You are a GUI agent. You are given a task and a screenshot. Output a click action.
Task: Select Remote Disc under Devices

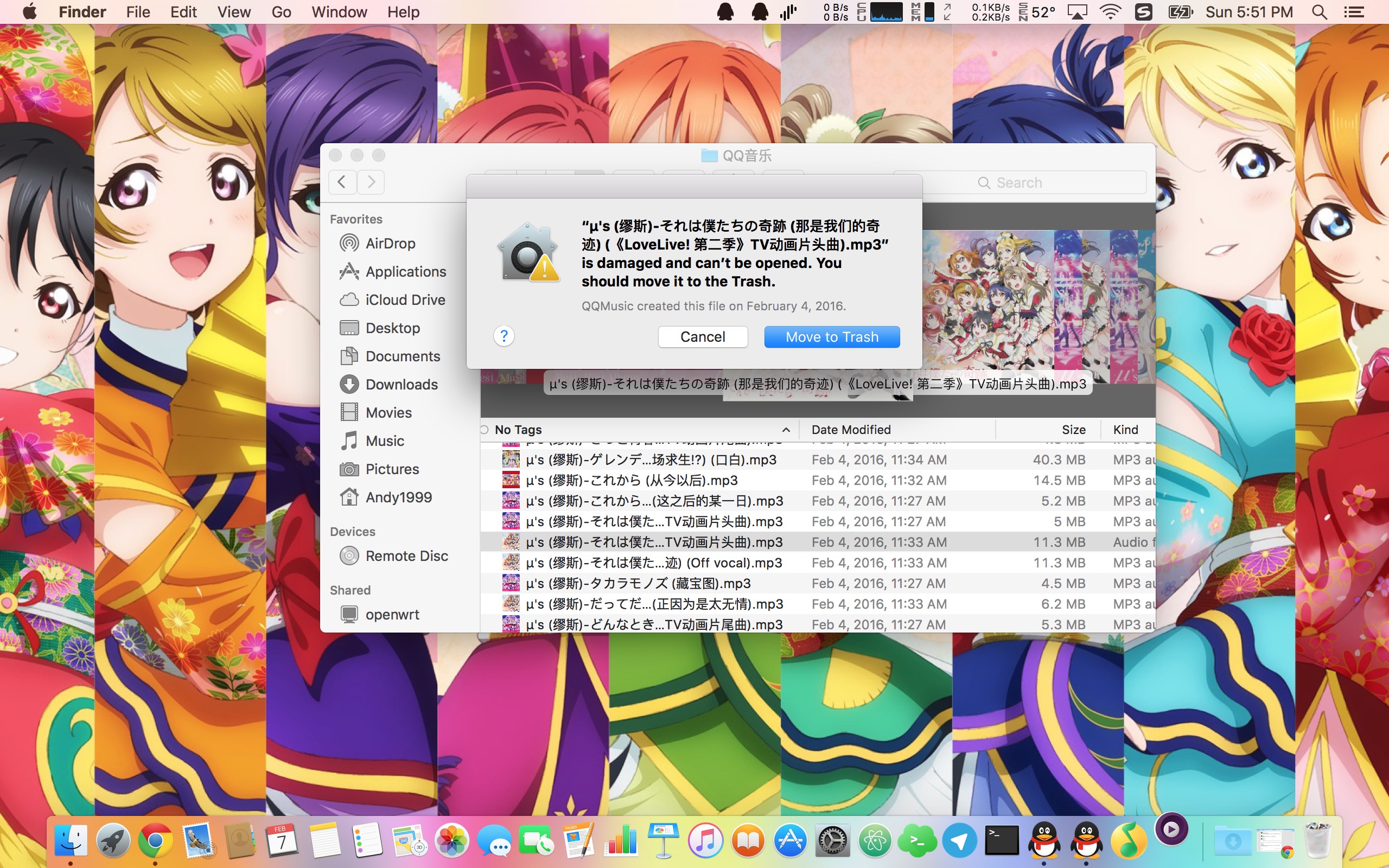click(x=406, y=556)
